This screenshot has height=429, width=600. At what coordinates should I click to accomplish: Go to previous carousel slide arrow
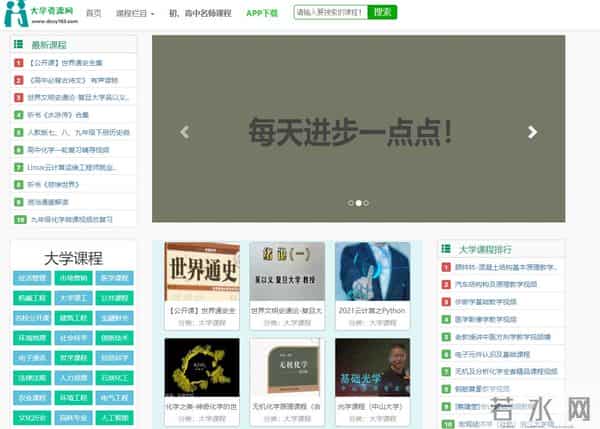(x=185, y=132)
